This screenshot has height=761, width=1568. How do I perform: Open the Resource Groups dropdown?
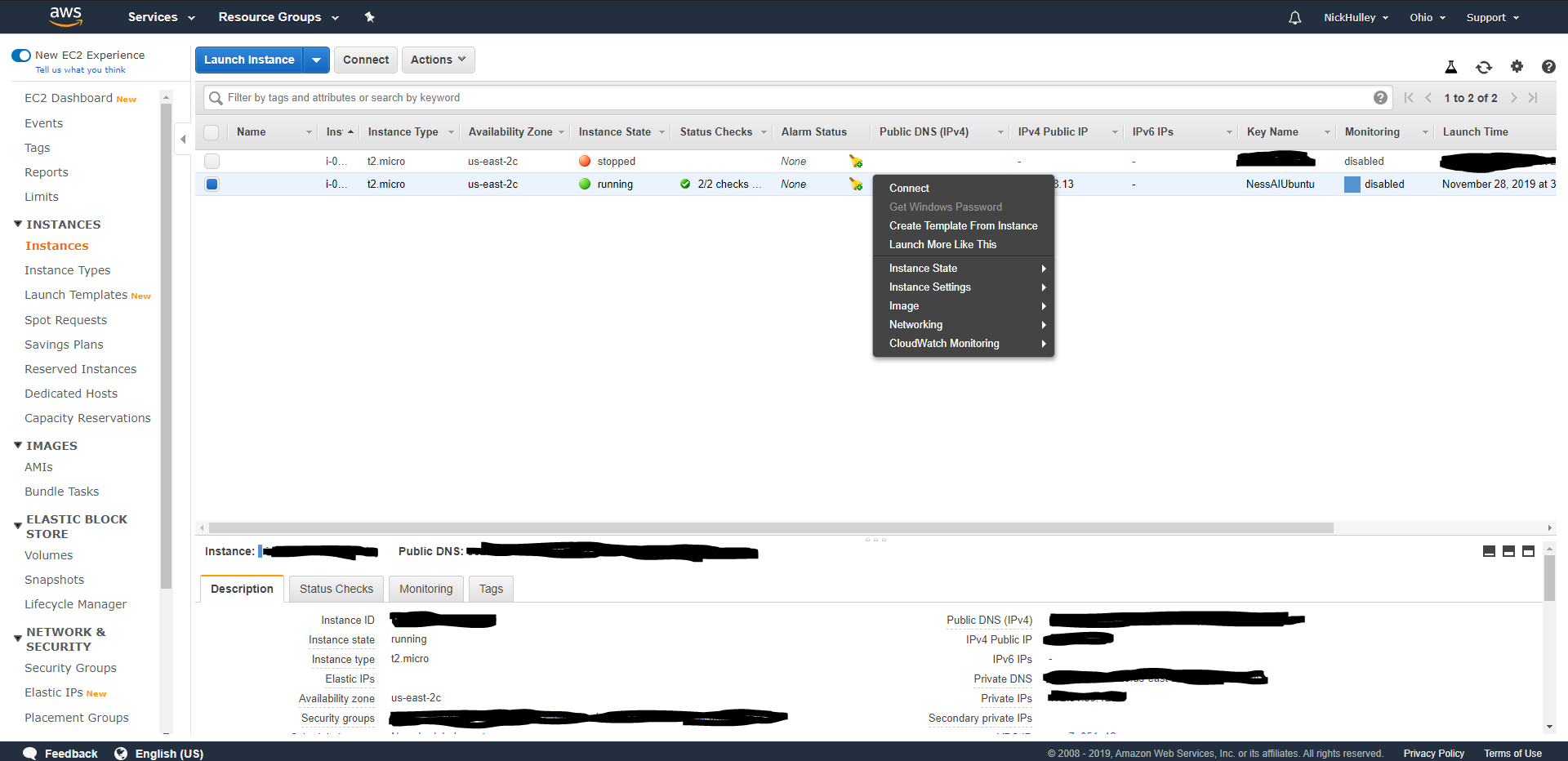(278, 17)
